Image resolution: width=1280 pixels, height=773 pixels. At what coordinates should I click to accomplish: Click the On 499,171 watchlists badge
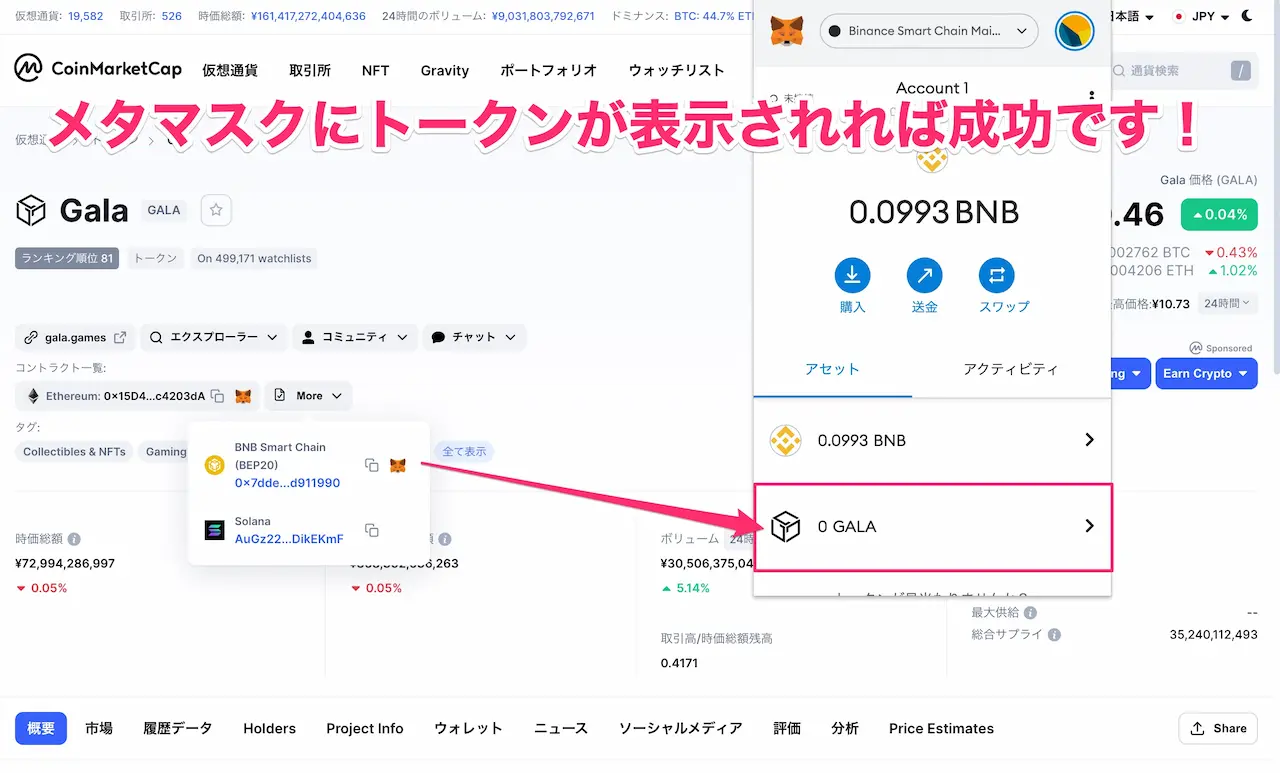point(254,258)
